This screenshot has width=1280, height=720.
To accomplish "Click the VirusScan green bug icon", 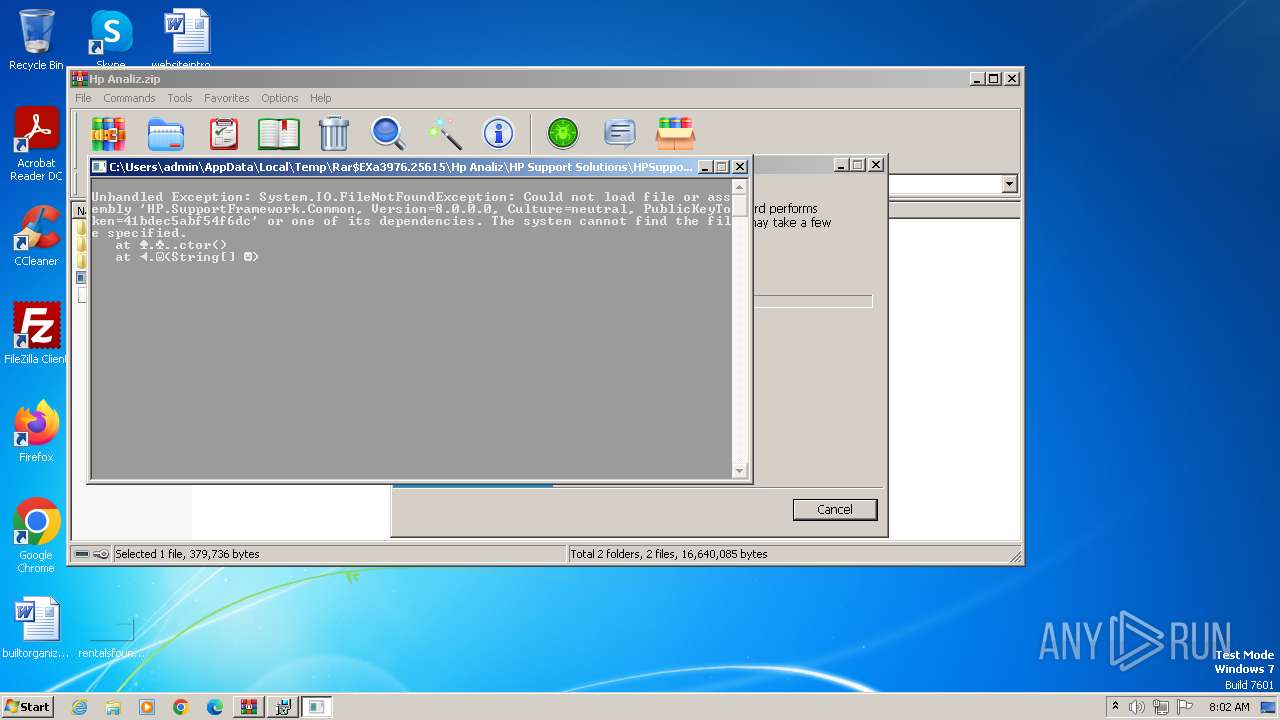I will coord(563,133).
